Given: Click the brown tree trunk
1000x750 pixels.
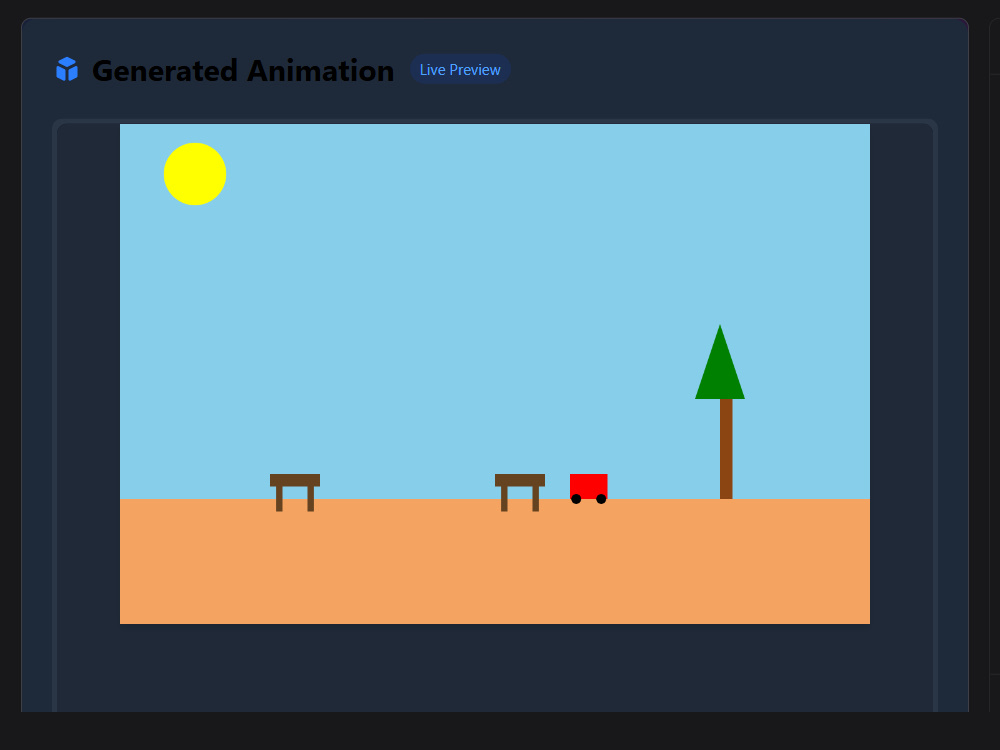Looking at the screenshot, I should (x=726, y=449).
